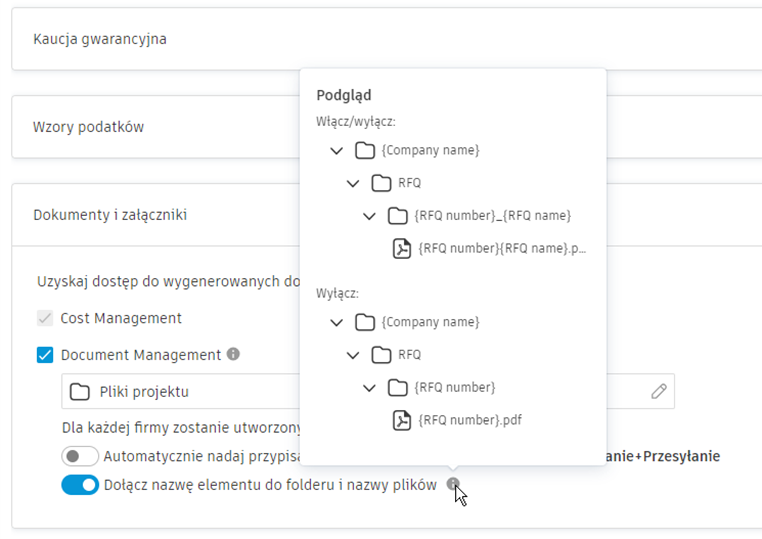Enable the Automatycznie nadaj toggle switch

tap(80, 456)
